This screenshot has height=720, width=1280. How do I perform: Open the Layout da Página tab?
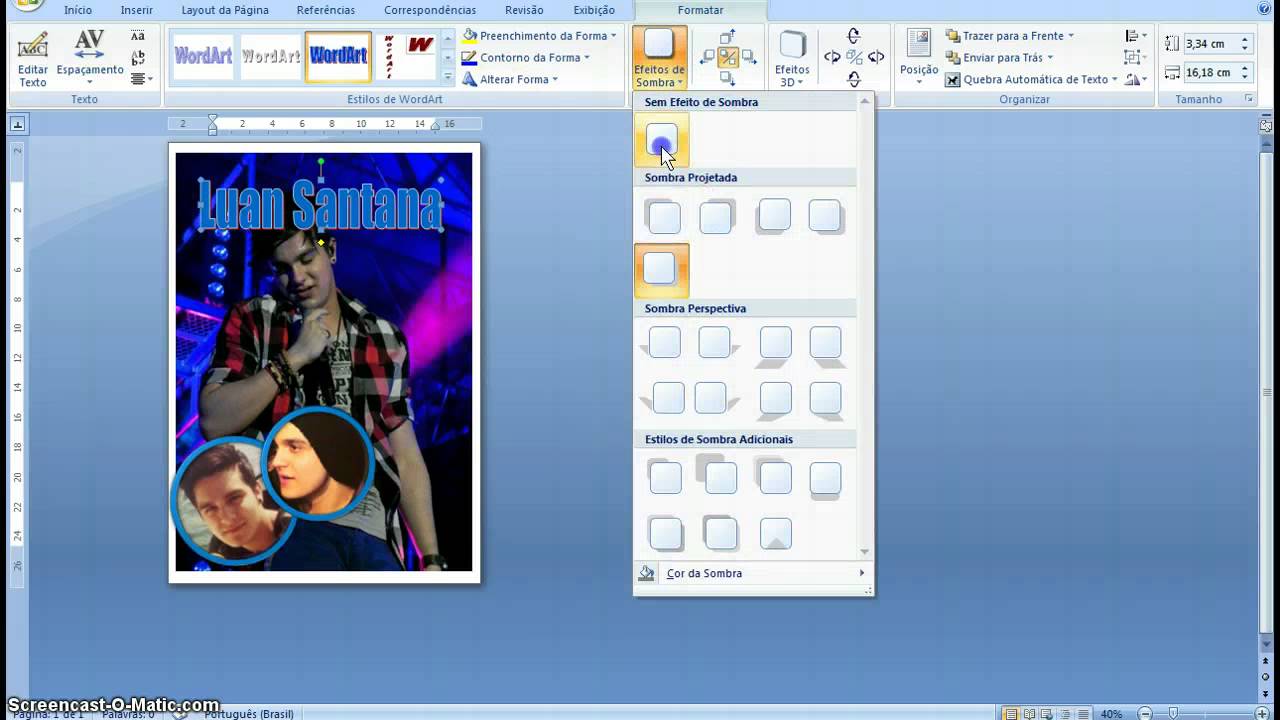[225, 10]
